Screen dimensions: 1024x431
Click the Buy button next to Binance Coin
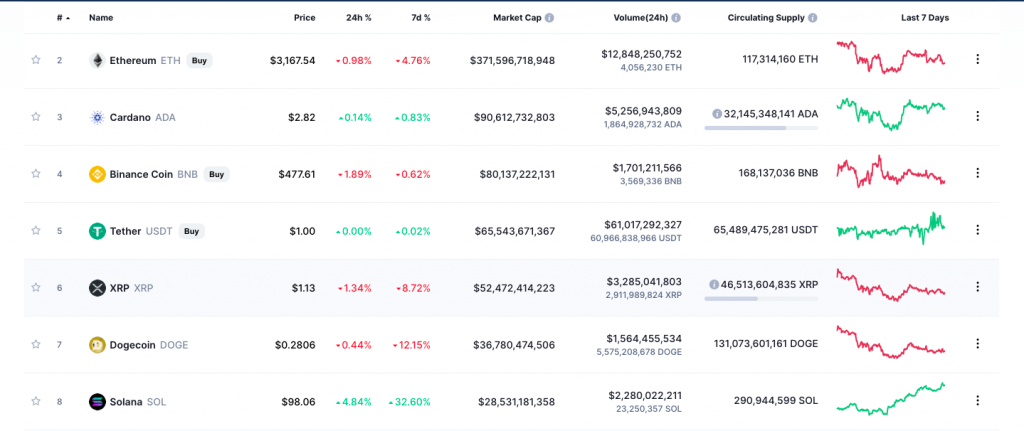217,174
